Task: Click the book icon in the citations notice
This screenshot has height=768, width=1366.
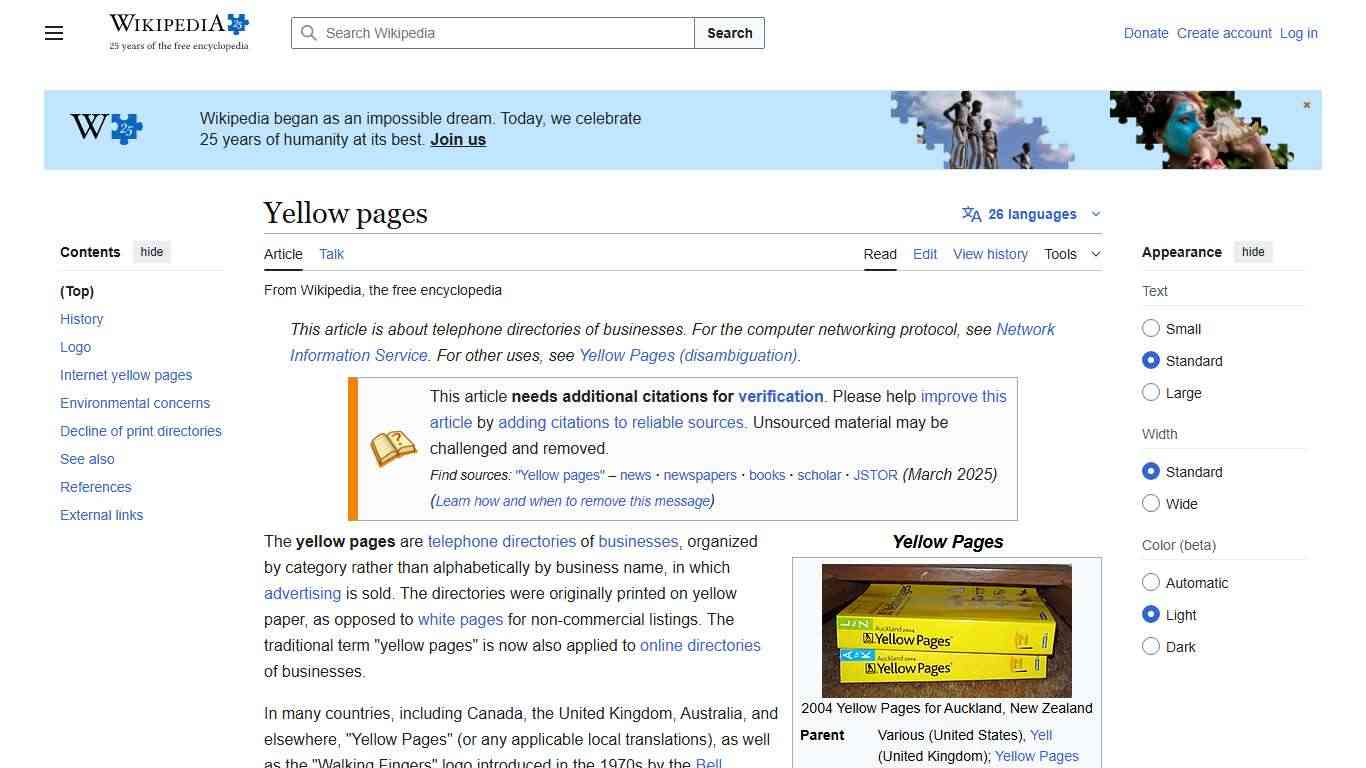Action: click(x=392, y=447)
